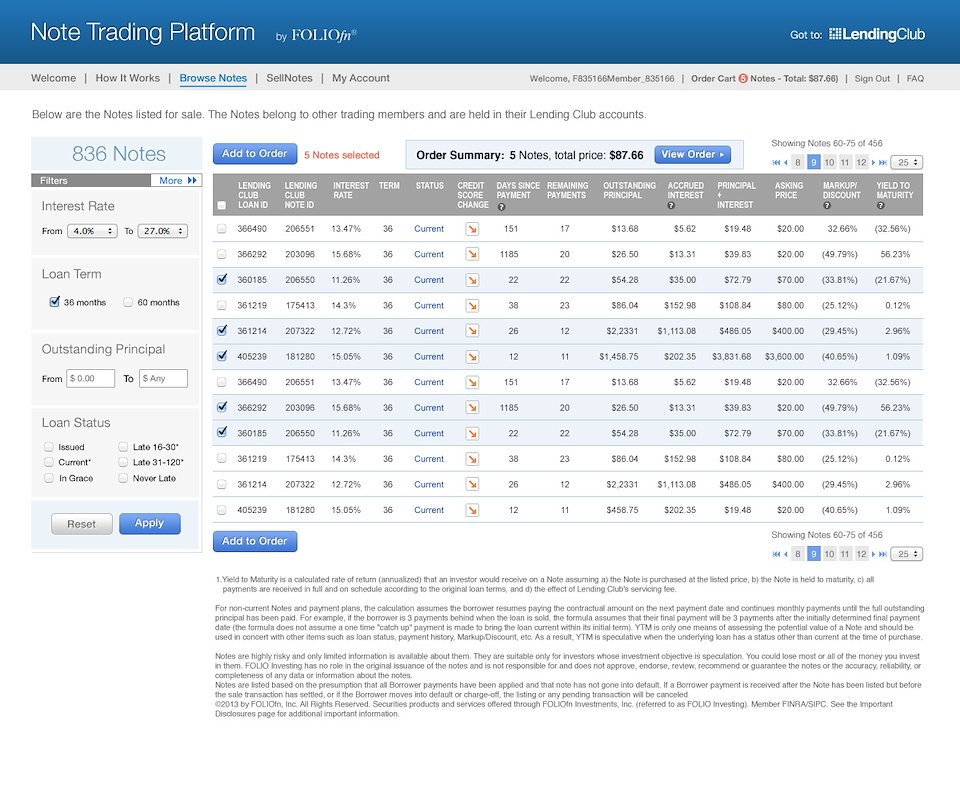
Task: Click help icon under Markup/Discount column
Action: [827, 206]
